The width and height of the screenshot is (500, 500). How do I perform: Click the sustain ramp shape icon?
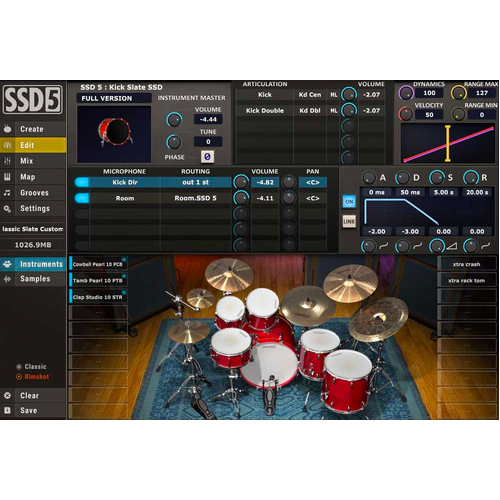pyautogui.click(x=452, y=246)
